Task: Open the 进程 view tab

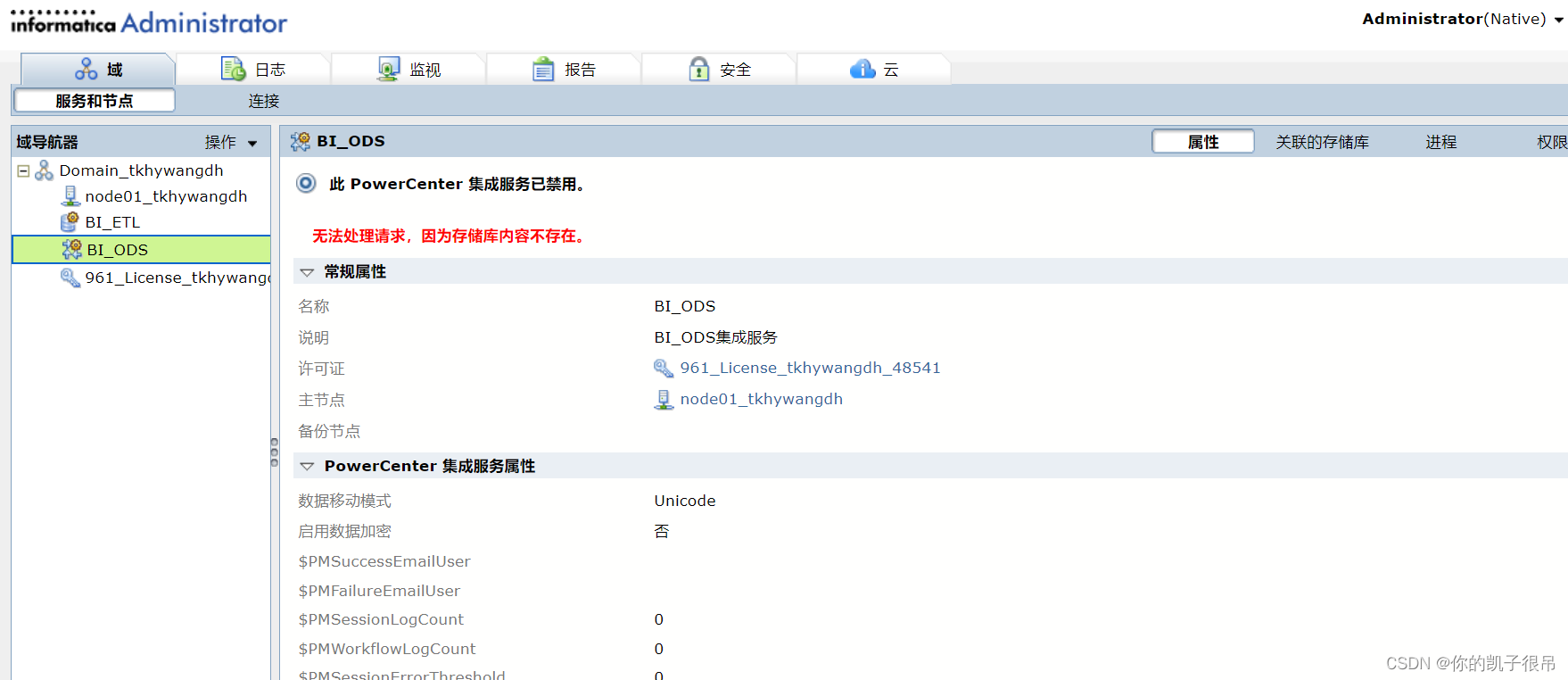Action: [x=1441, y=142]
